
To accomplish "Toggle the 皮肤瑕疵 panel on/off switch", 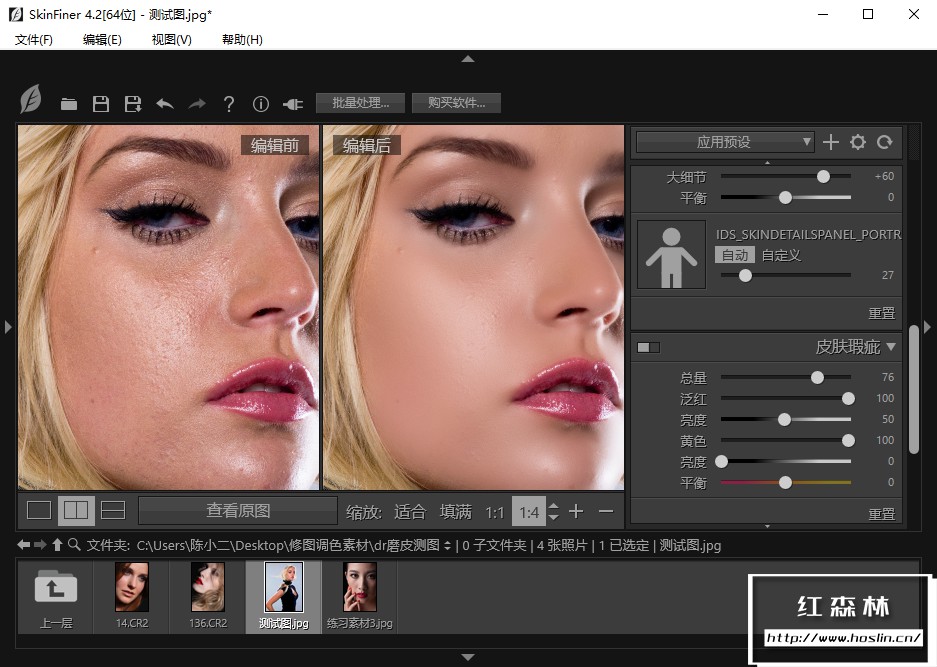I will (x=649, y=347).
